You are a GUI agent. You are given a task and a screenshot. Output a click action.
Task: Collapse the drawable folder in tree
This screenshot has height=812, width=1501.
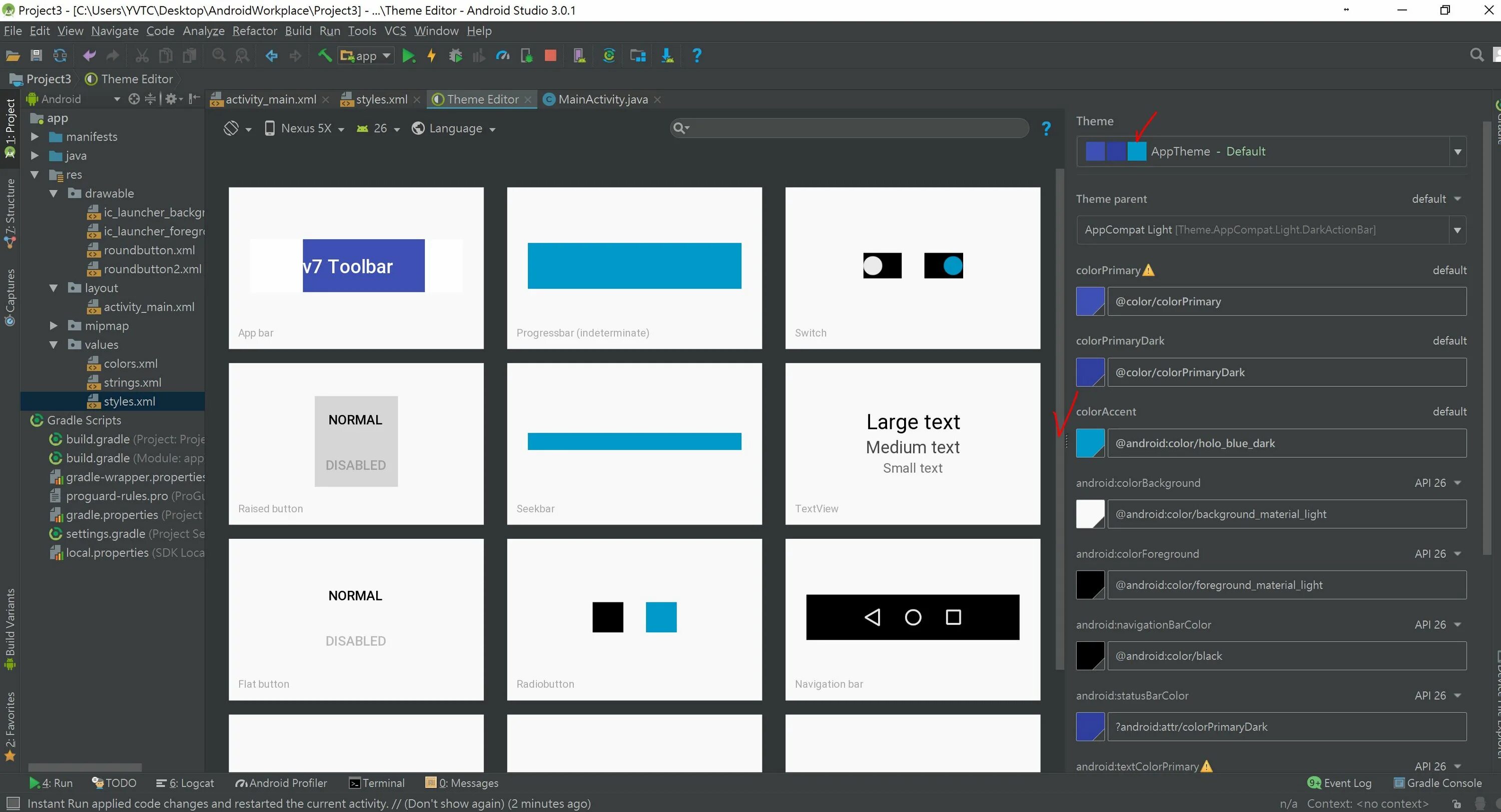[54, 194]
